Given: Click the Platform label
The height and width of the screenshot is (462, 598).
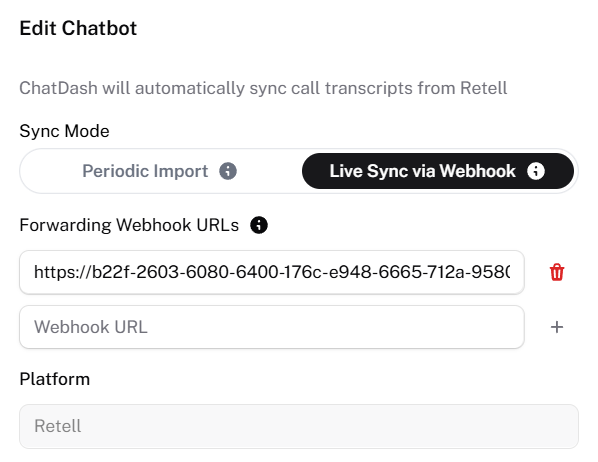Looking at the screenshot, I should tap(55, 379).
